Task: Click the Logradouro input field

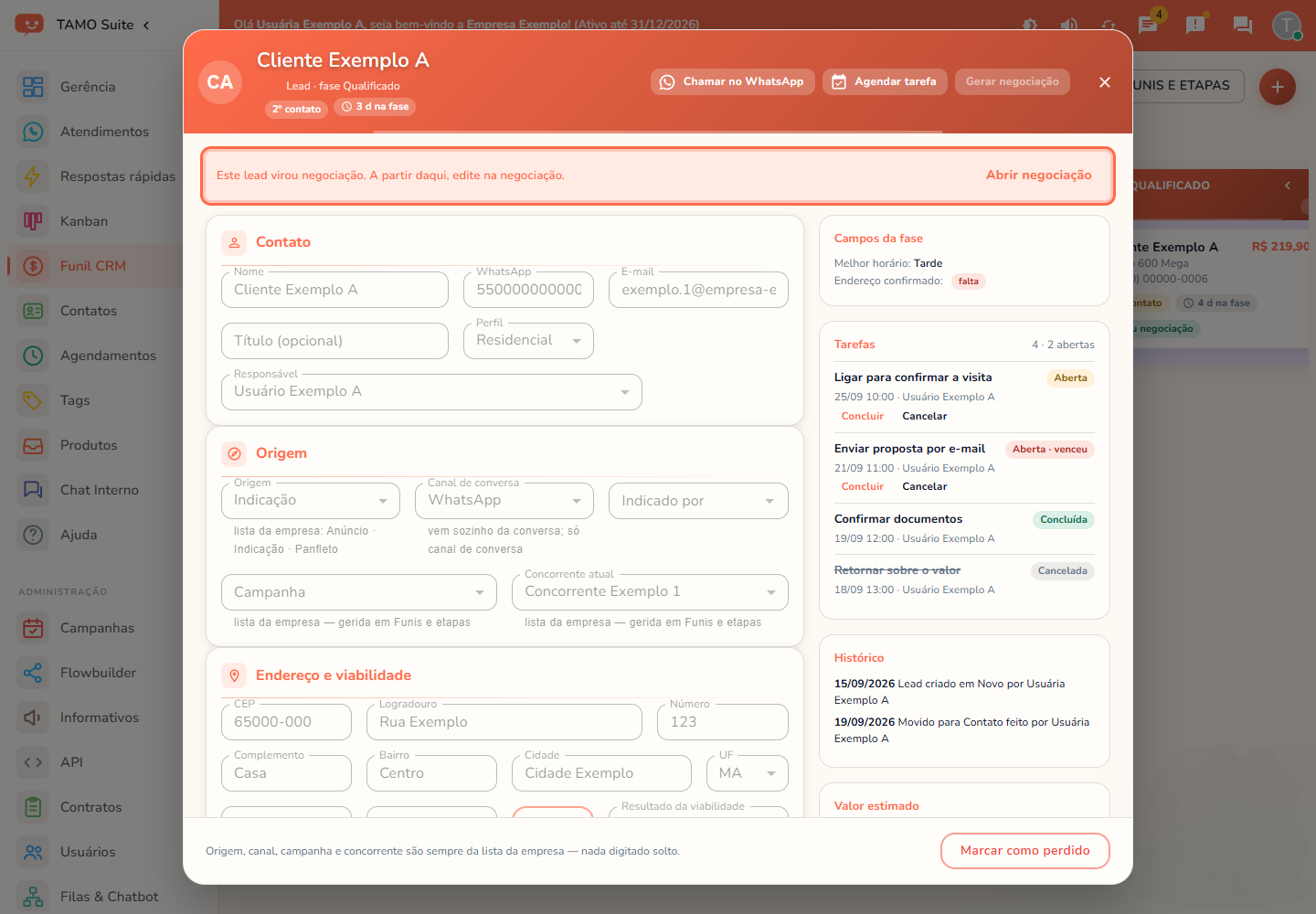Action: 504,722
